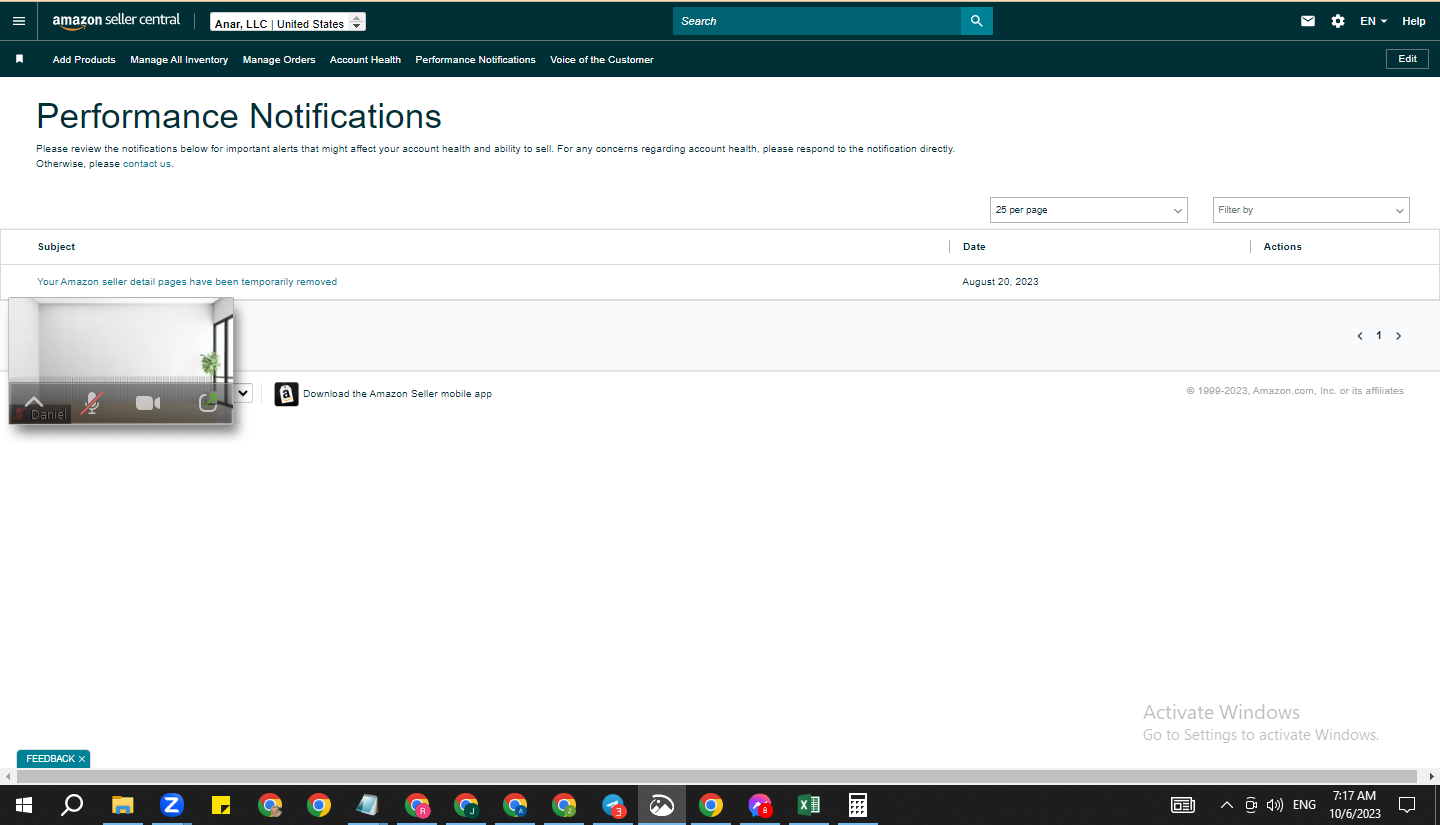This screenshot has height=825, width=1440.
Task: Click the horizontal scrollbar track
Action: pos(717,777)
